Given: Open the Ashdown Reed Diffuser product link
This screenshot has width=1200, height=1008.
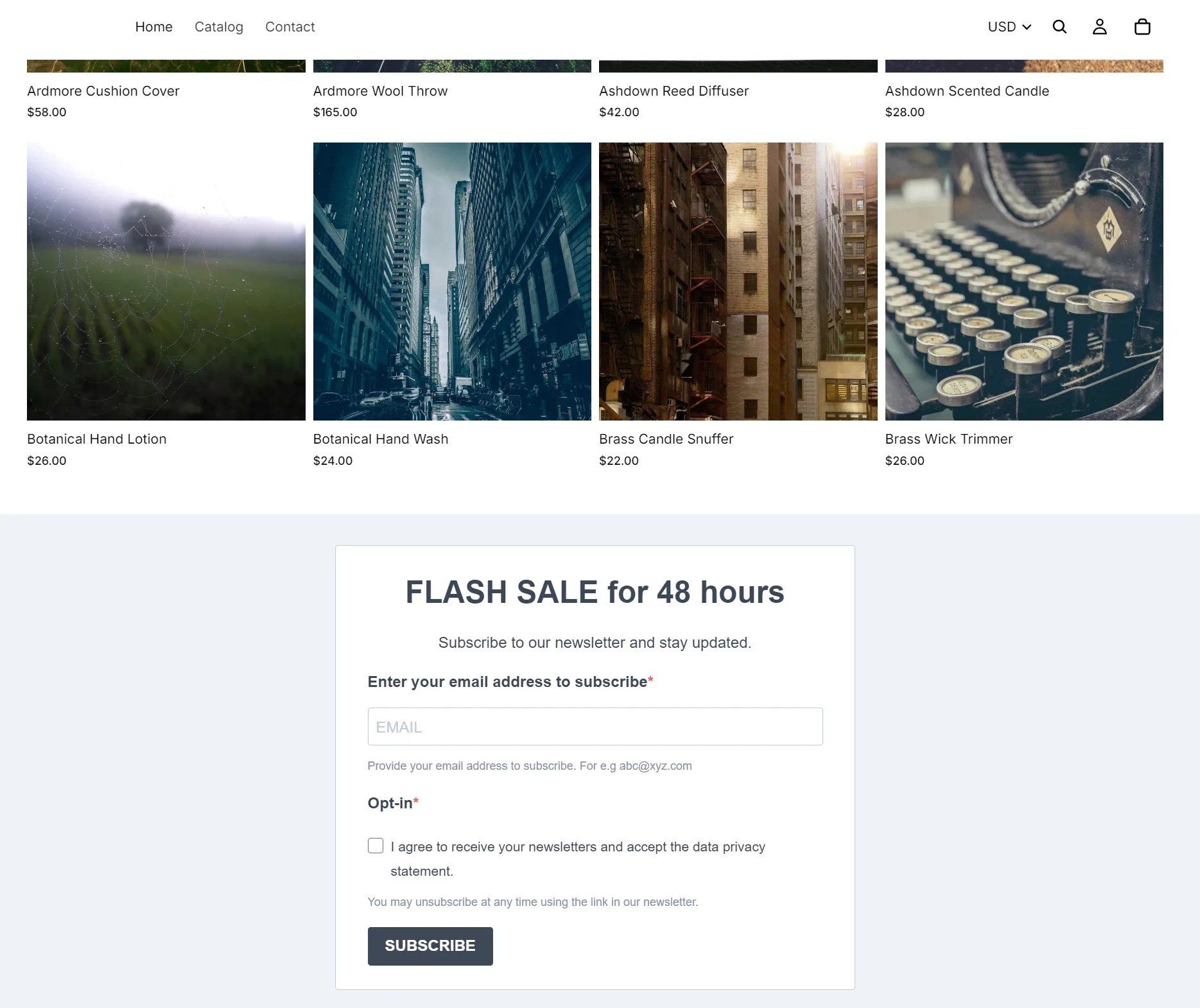Looking at the screenshot, I should pos(674,91).
